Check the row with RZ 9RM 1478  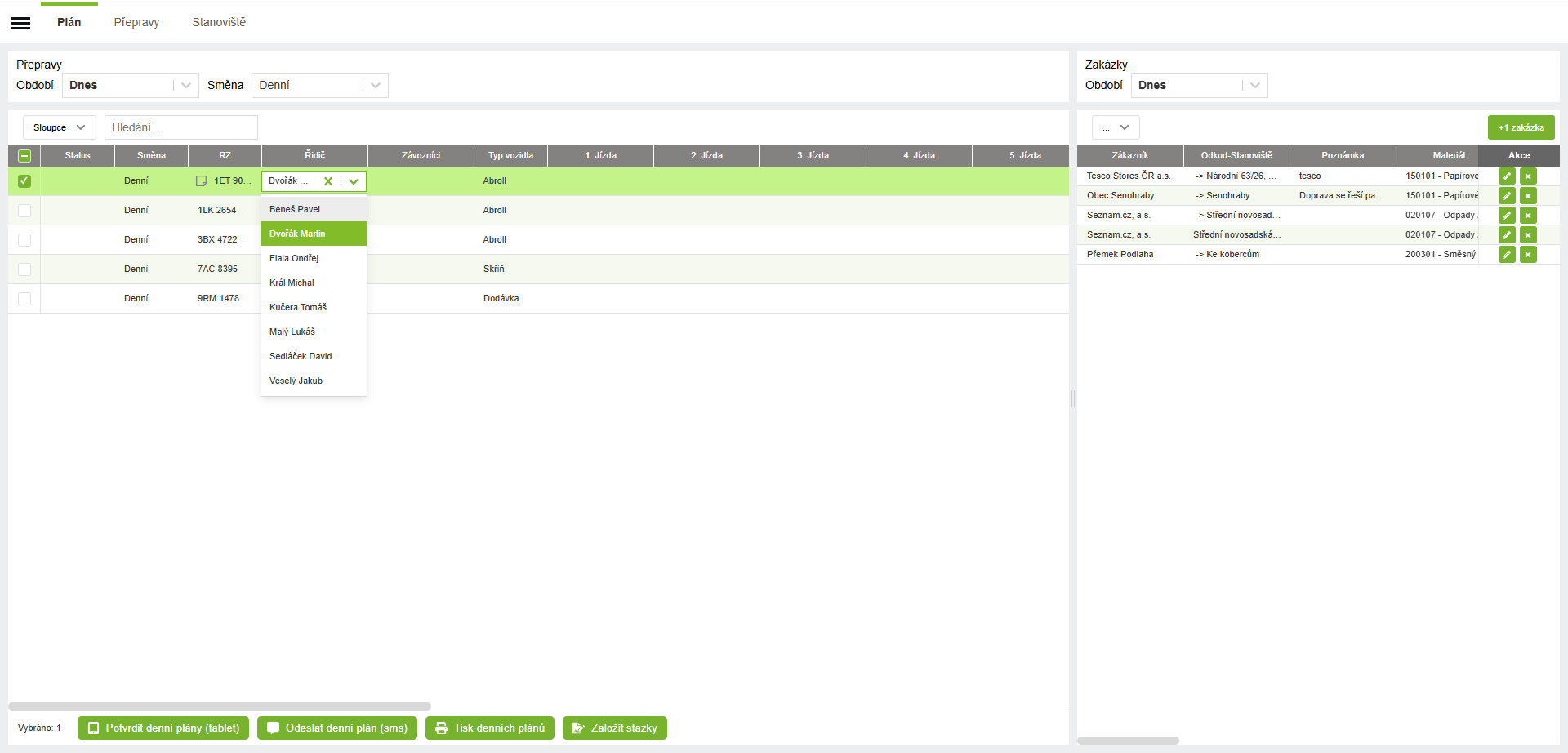[x=24, y=299]
